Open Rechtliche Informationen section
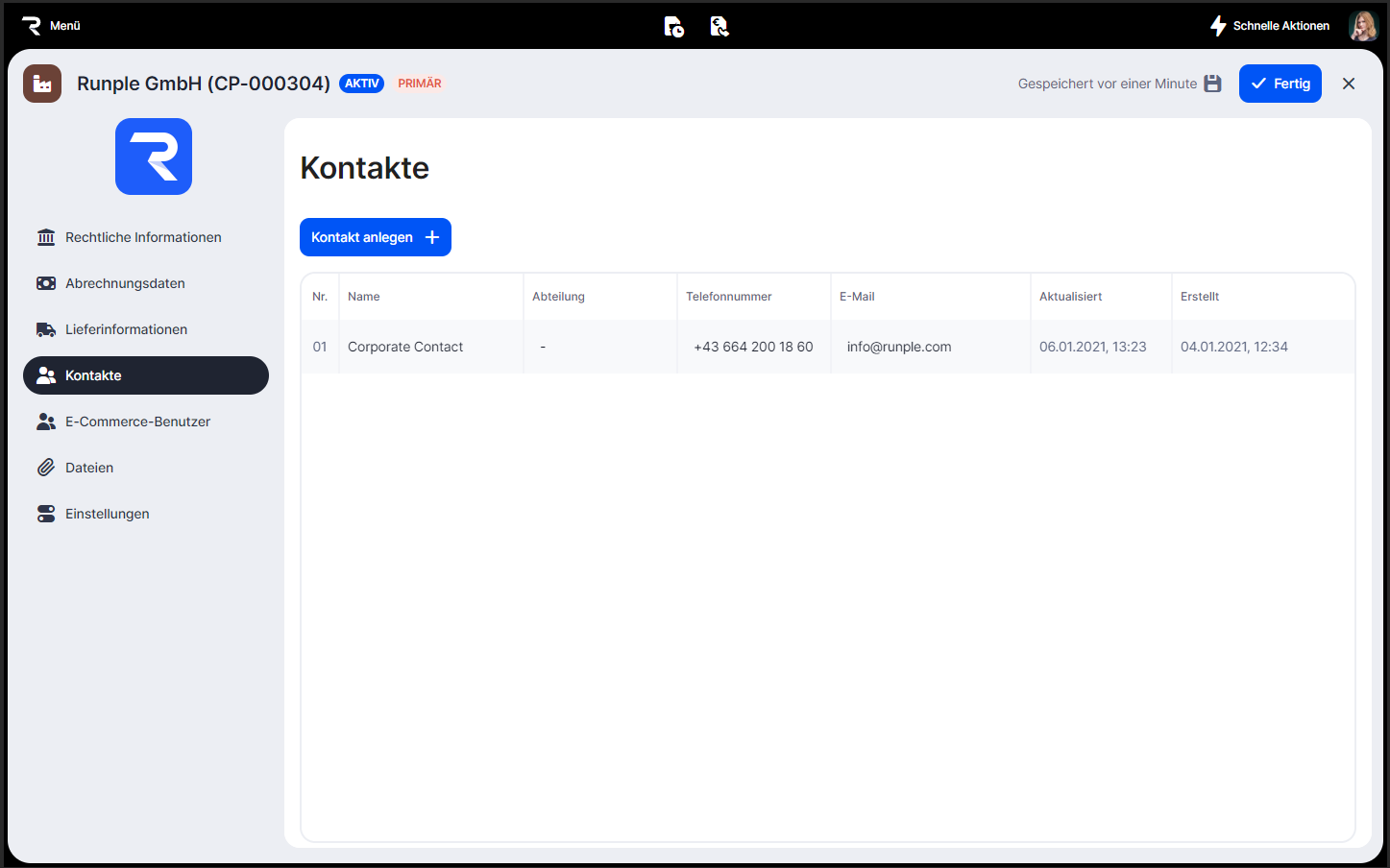 coord(143,237)
